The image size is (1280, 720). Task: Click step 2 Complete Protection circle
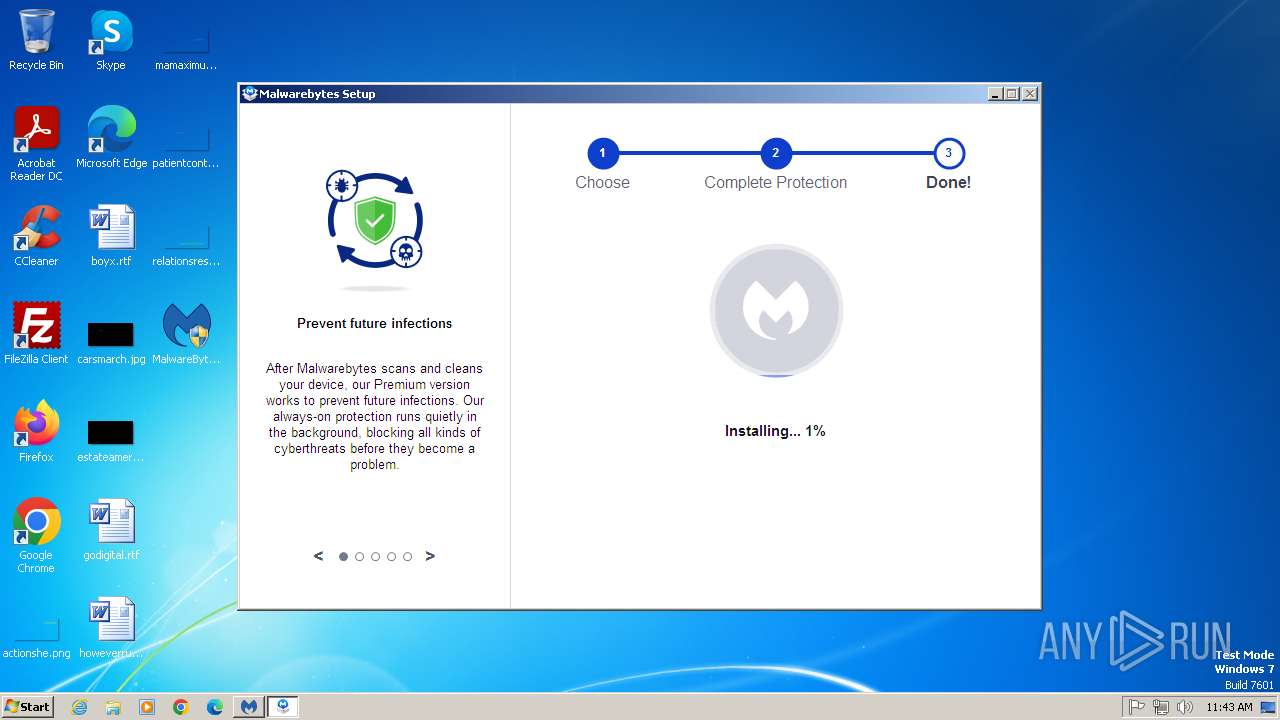tap(776, 153)
